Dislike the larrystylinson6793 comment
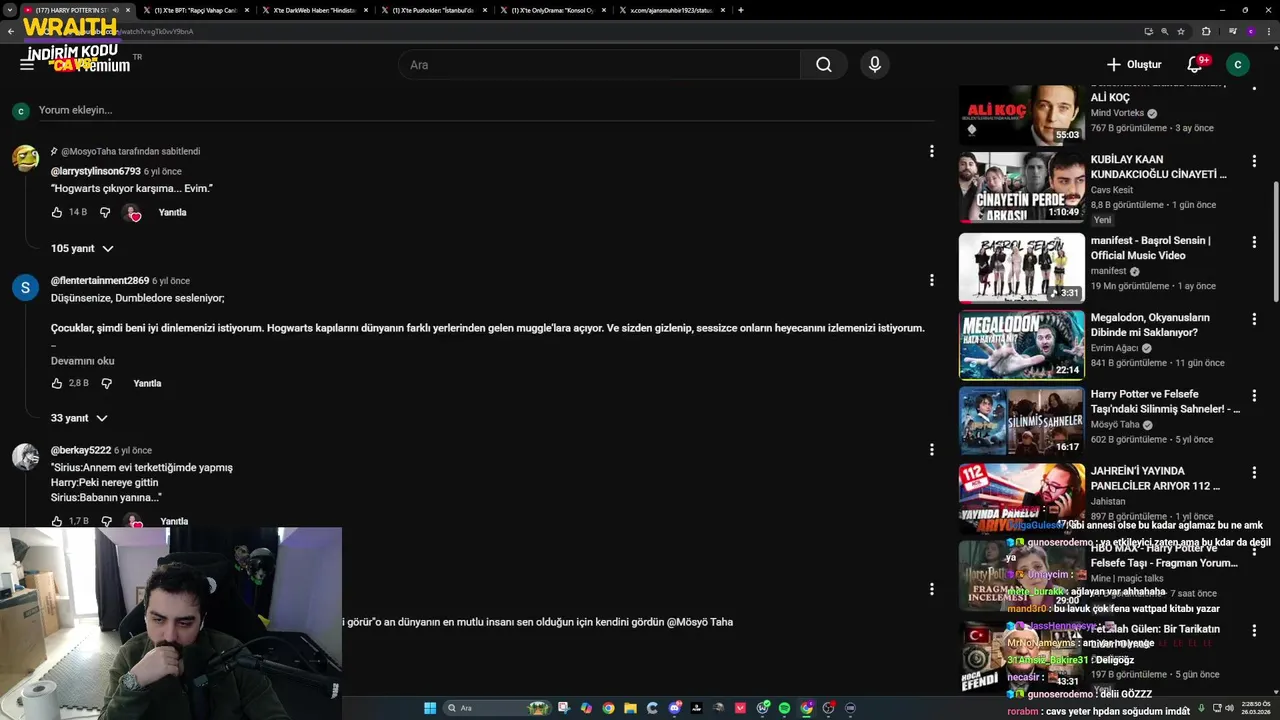The image size is (1280, 720). (x=105, y=213)
